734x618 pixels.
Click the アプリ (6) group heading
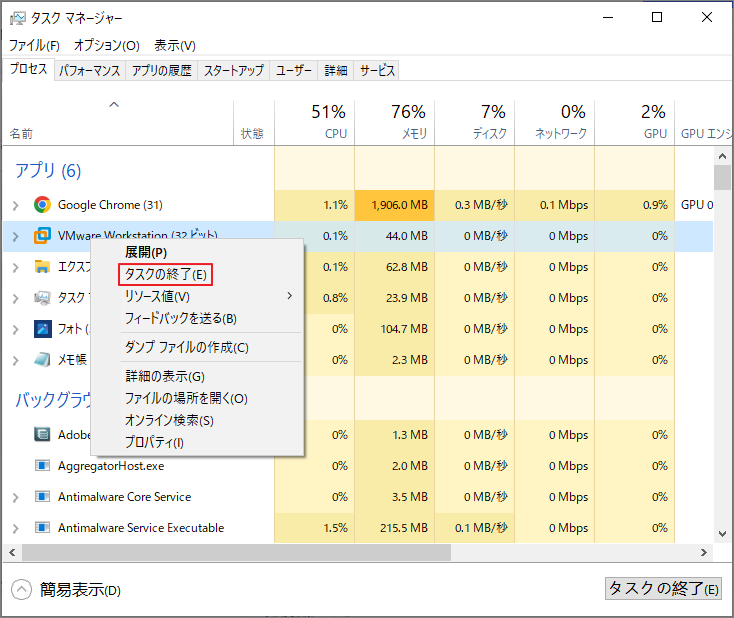click(48, 171)
